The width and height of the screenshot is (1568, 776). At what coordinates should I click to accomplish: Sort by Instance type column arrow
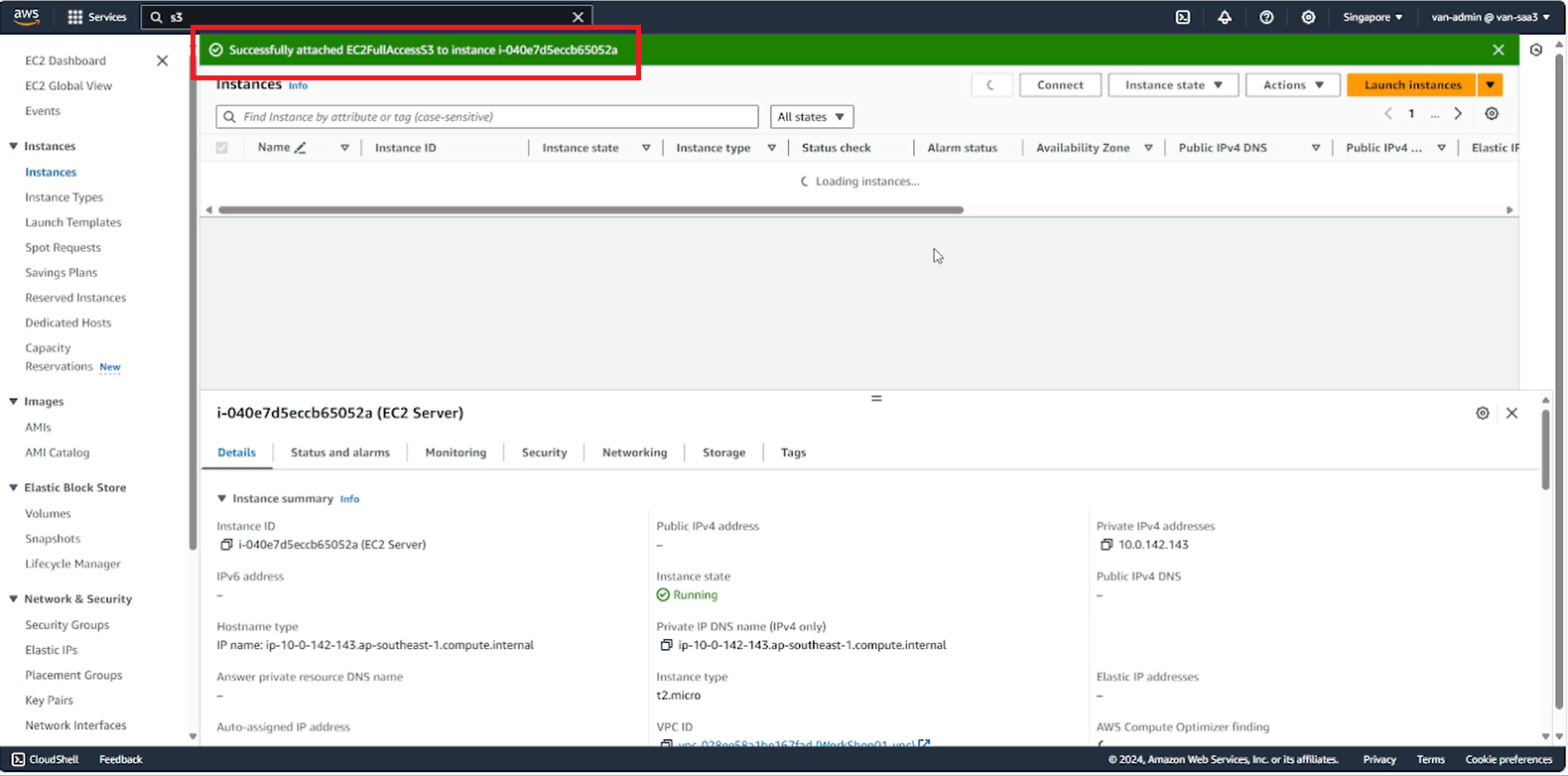(772, 148)
